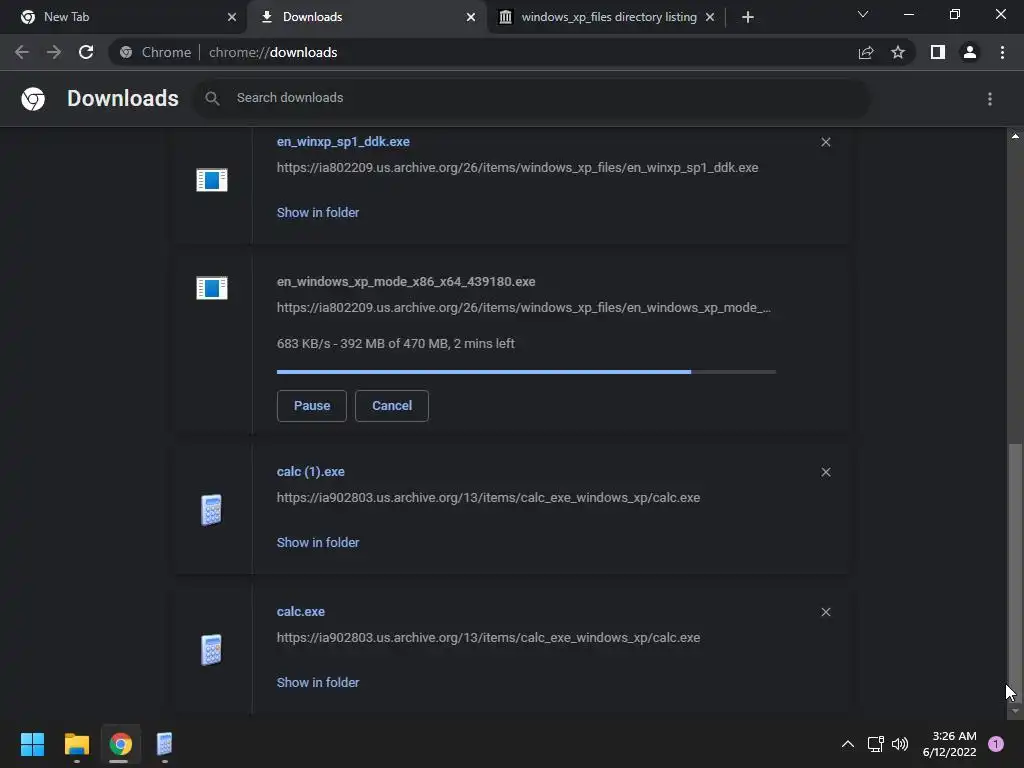Screen dimensions: 1024x768
Task: Bookmark this page with the star icon
Action: [898, 52]
